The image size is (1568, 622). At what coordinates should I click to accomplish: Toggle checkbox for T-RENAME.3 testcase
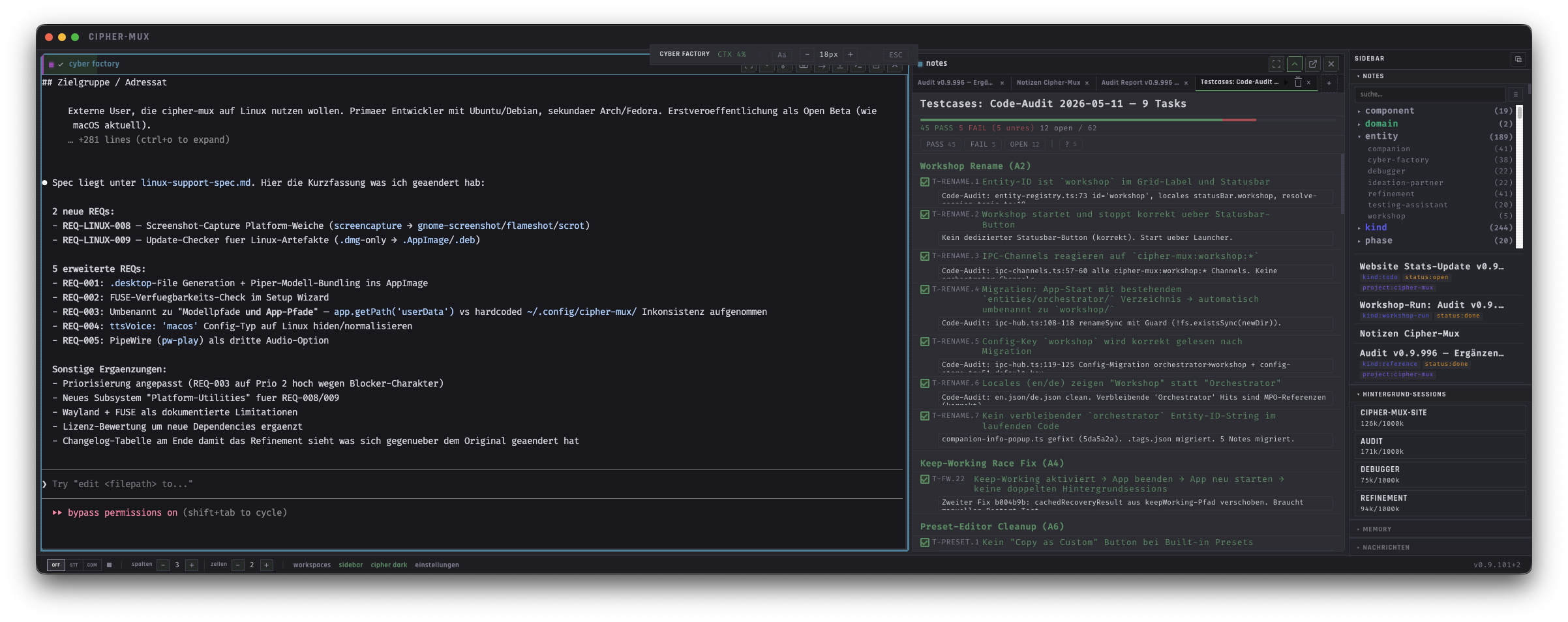[924, 256]
